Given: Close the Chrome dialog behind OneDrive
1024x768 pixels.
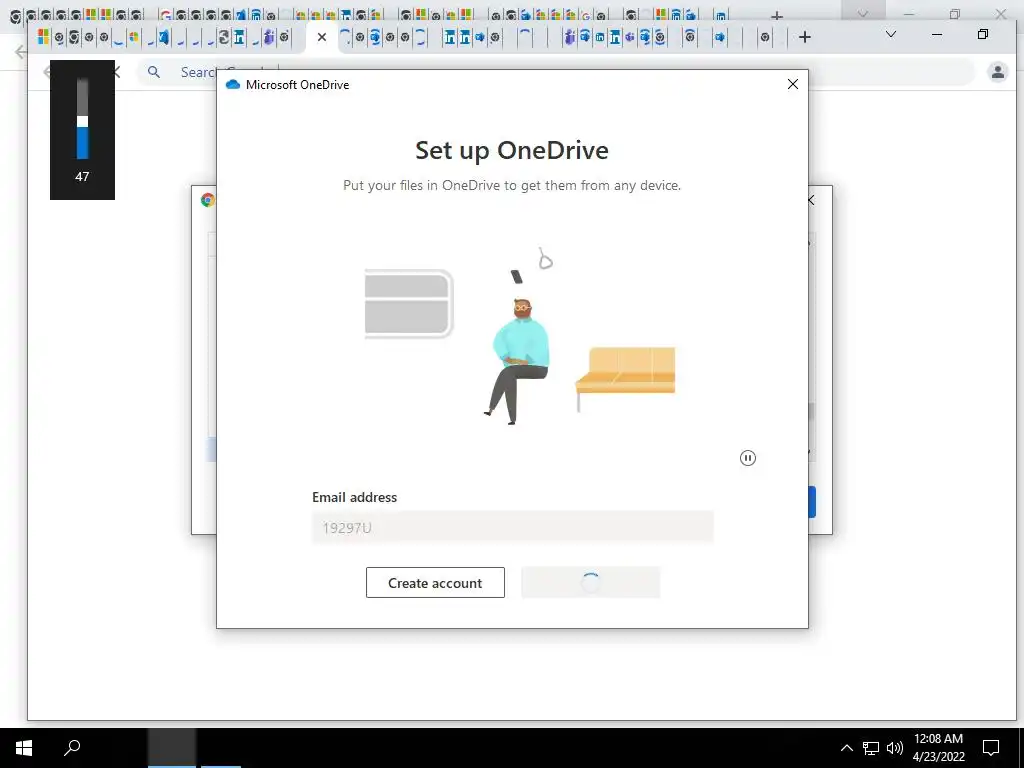Looking at the screenshot, I should click(x=812, y=200).
